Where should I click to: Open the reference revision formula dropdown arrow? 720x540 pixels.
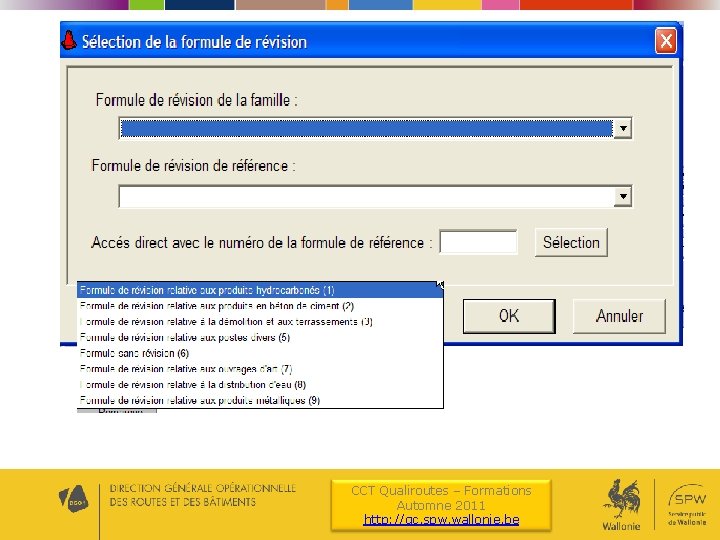coord(623,197)
